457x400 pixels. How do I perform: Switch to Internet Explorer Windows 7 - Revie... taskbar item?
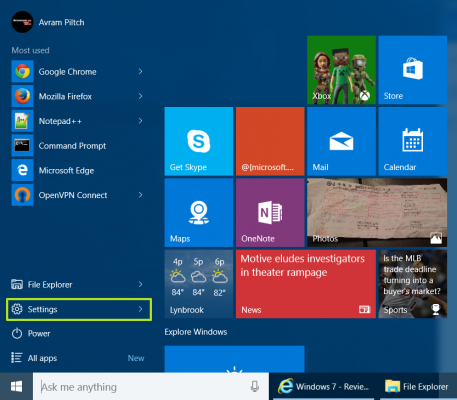pos(323,387)
